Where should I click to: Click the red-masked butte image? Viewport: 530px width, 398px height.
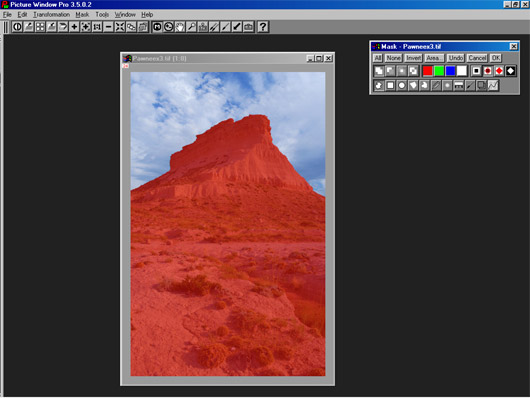coord(228,224)
